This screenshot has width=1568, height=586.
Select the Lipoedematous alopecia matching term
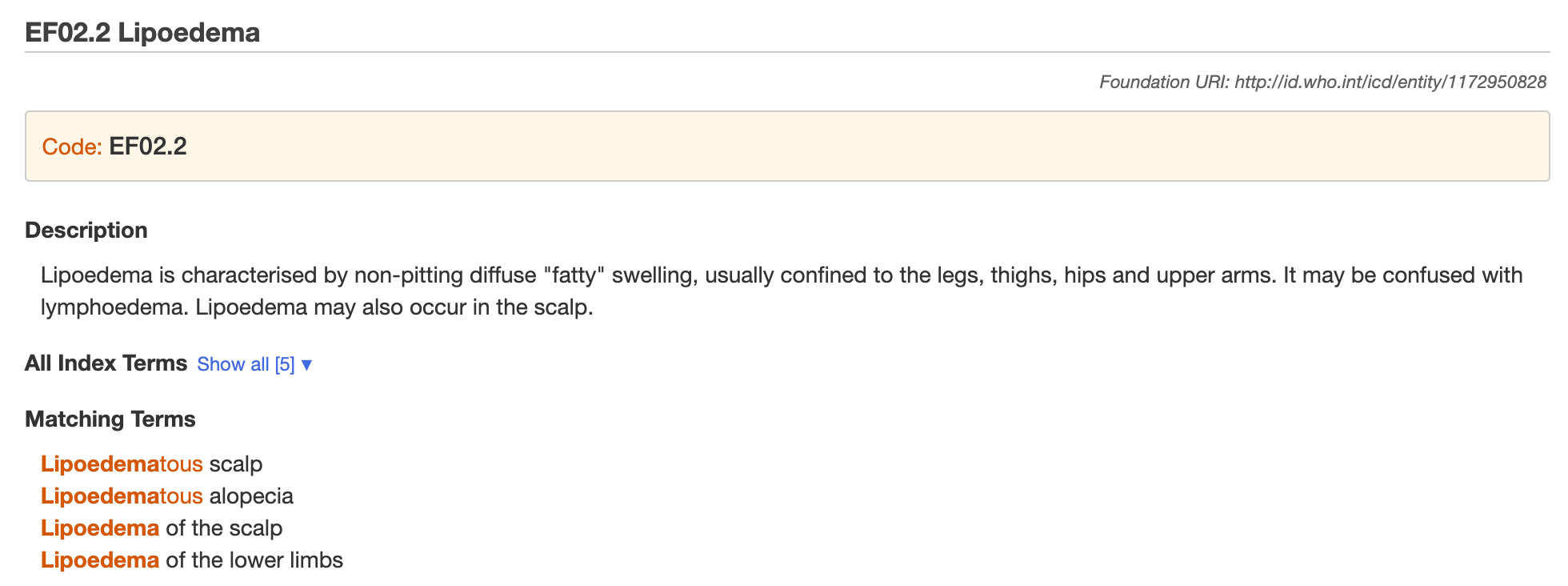tap(167, 496)
